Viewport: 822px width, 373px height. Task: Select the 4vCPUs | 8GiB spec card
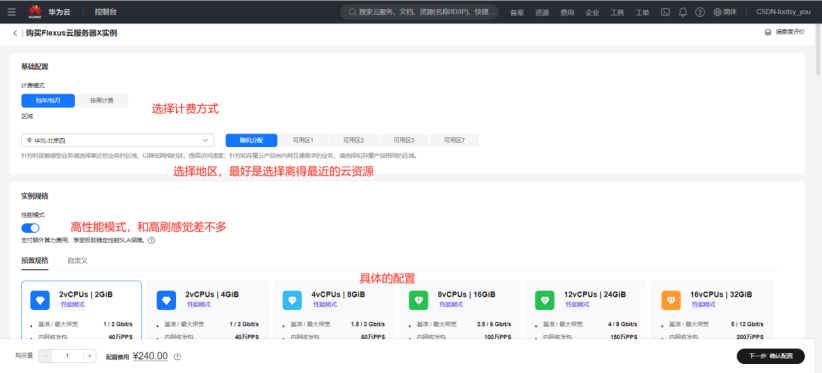click(x=334, y=311)
